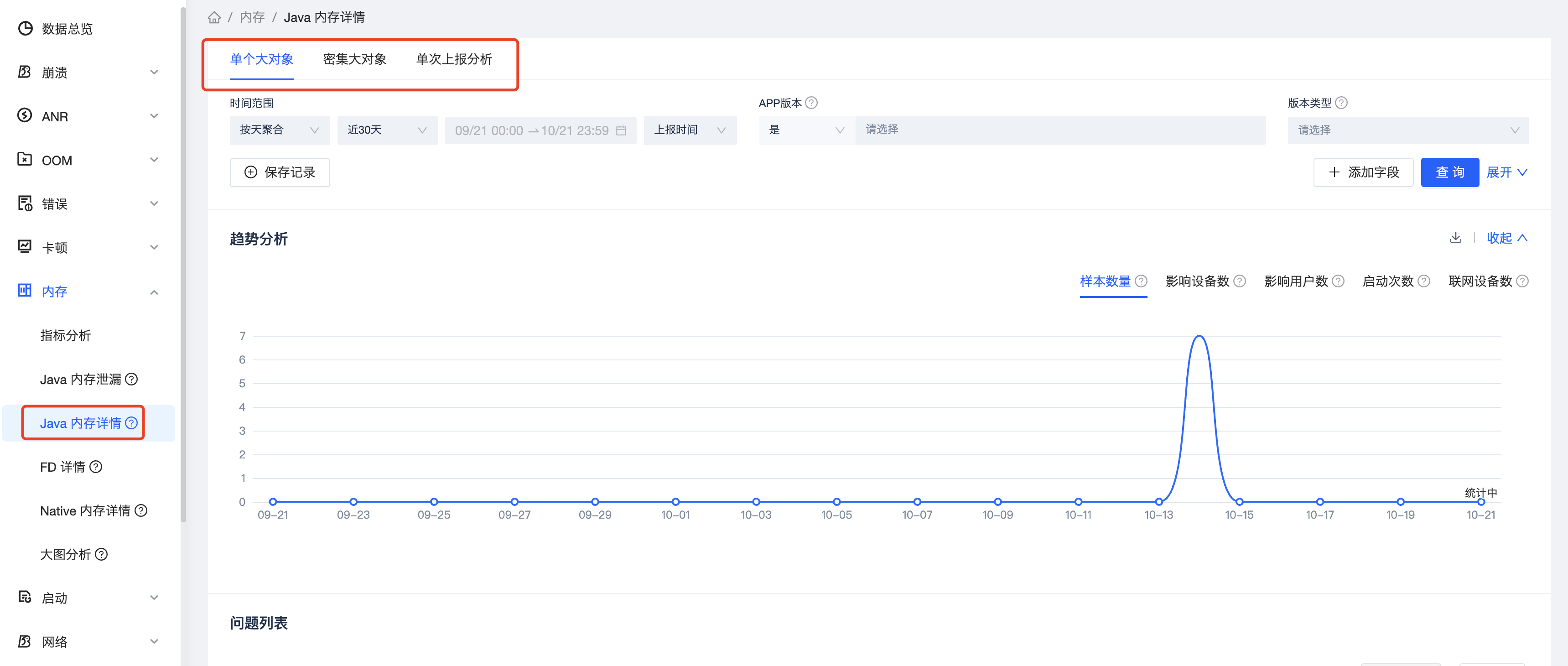Switch to 单个大对象 tab
The height and width of the screenshot is (666, 1568).
pyautogui.click(x=261, y=59)
